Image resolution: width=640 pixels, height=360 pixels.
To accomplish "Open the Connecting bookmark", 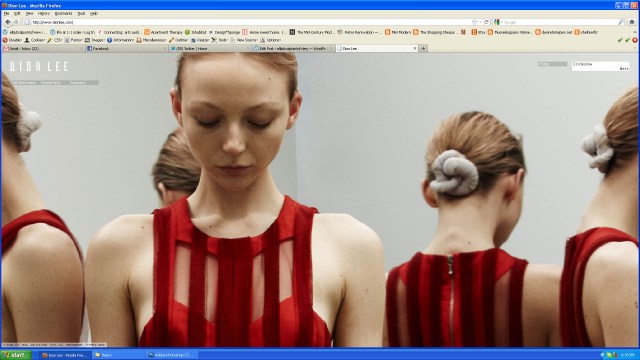I will (119, 32).
